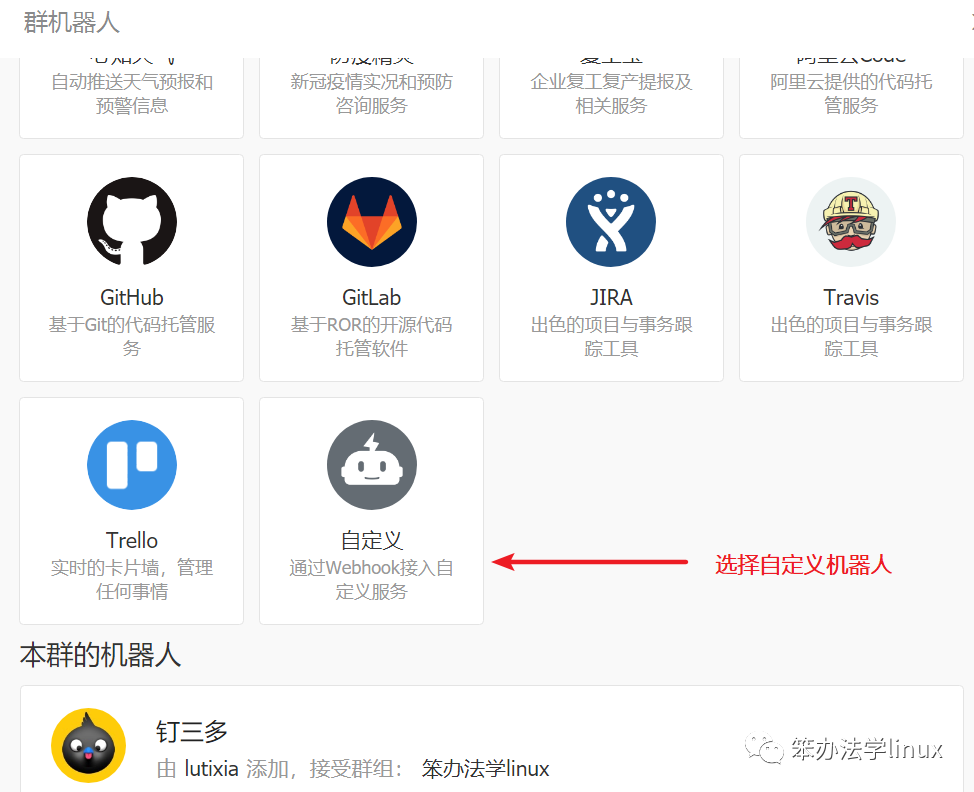Click the Trello robot title
This screenshot has width=974, height=792.
132,540
